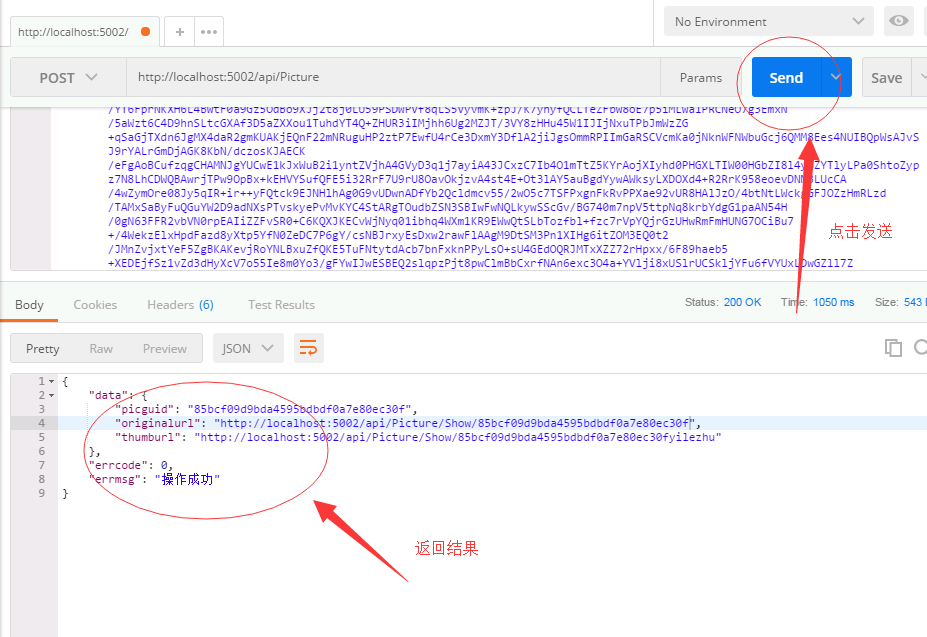The width and height of the screenshot is (927, 637).
Task: Collapse the "data" object on line 2
Action: 51,395
